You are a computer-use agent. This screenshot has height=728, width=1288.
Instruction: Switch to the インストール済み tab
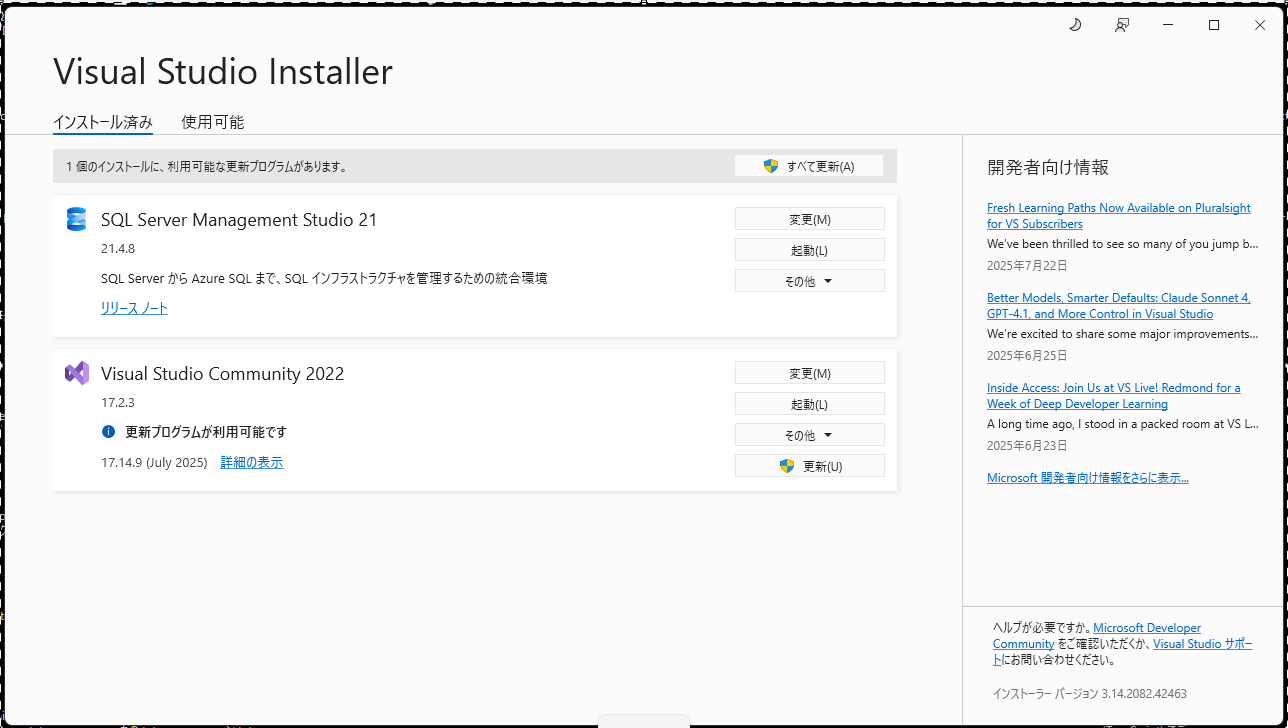tap(103, 122)
